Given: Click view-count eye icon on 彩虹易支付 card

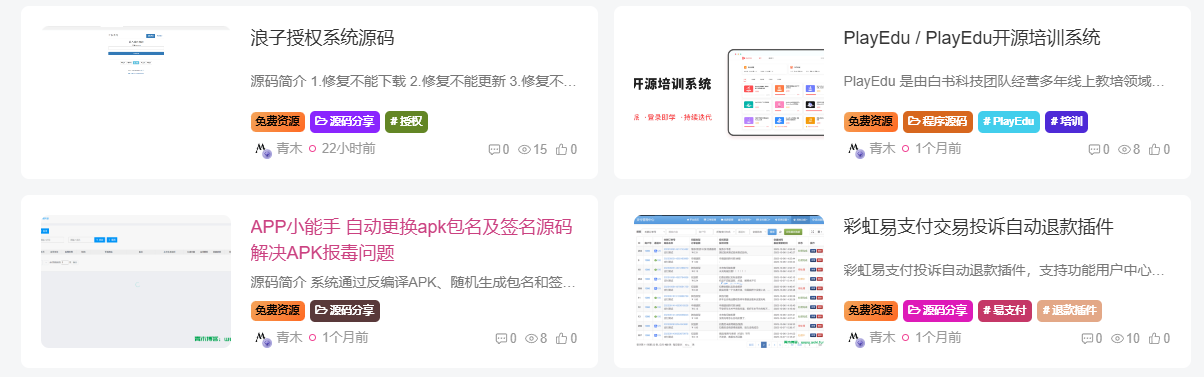Looking at the screenshot, I should 1118,339.
